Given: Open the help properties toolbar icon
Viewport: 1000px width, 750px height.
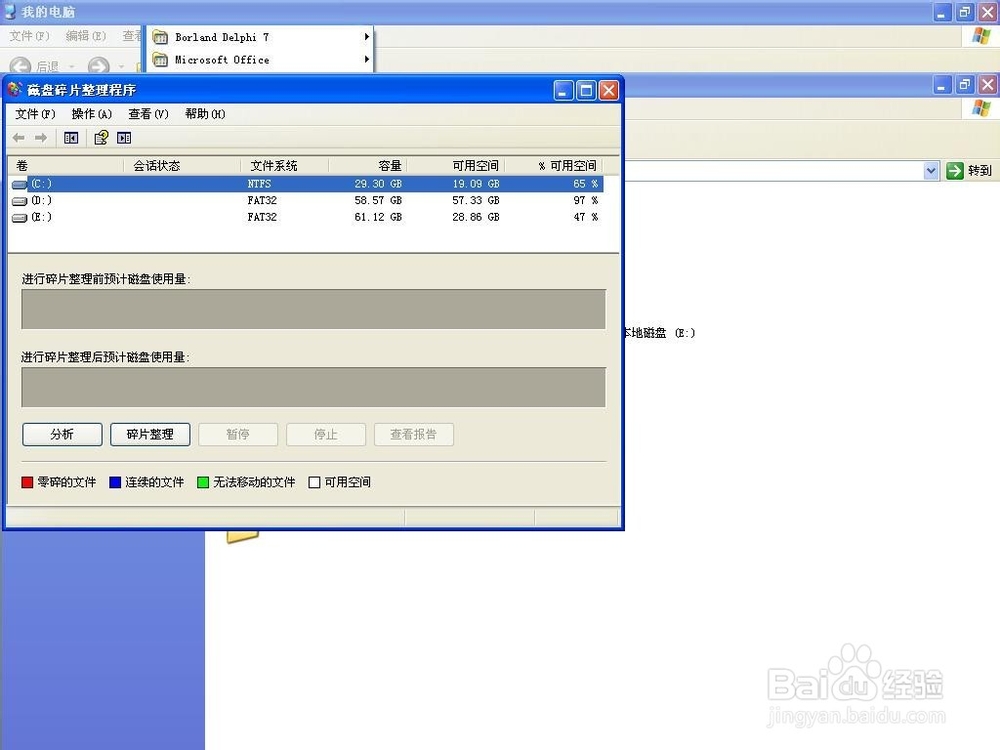Looking at the screenshot, I should pos(101,138).
